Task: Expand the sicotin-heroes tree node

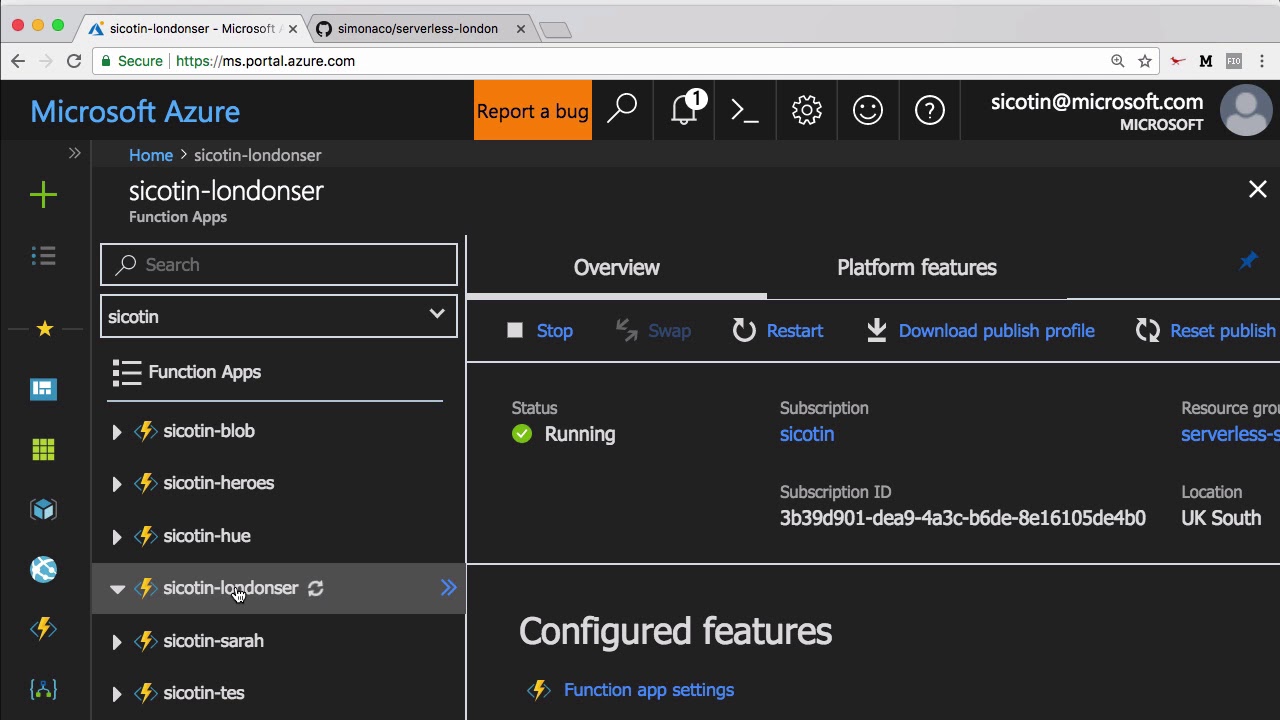Action: [x=117, y=484]
